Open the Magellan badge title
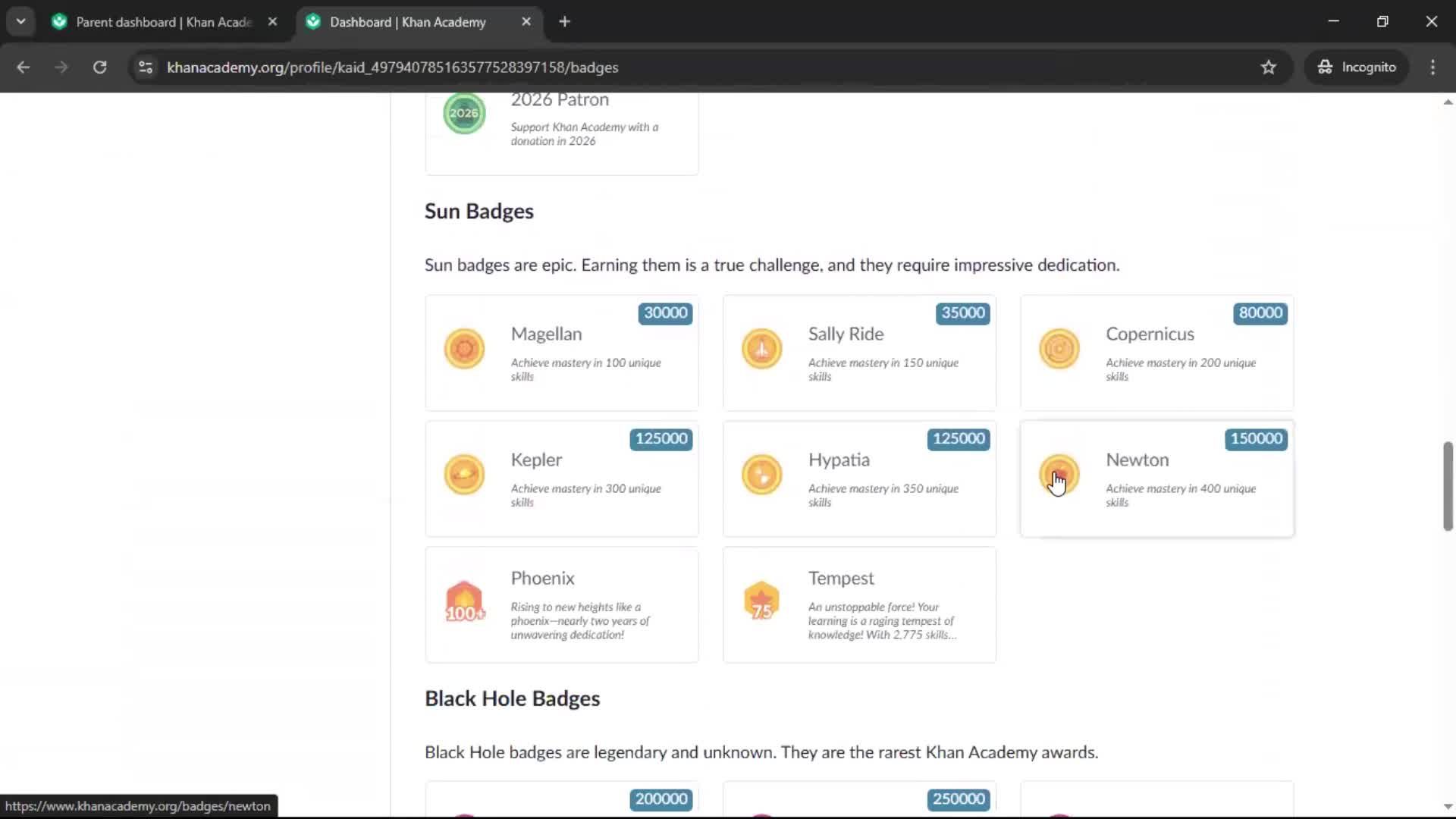1456x819 pixels. tap(546, 334)
